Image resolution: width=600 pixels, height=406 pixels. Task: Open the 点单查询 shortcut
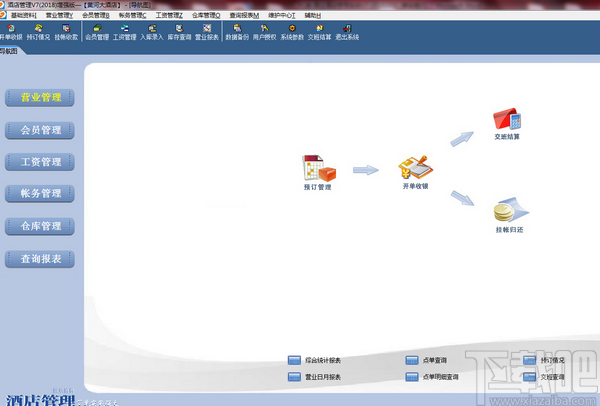point(426,360)
